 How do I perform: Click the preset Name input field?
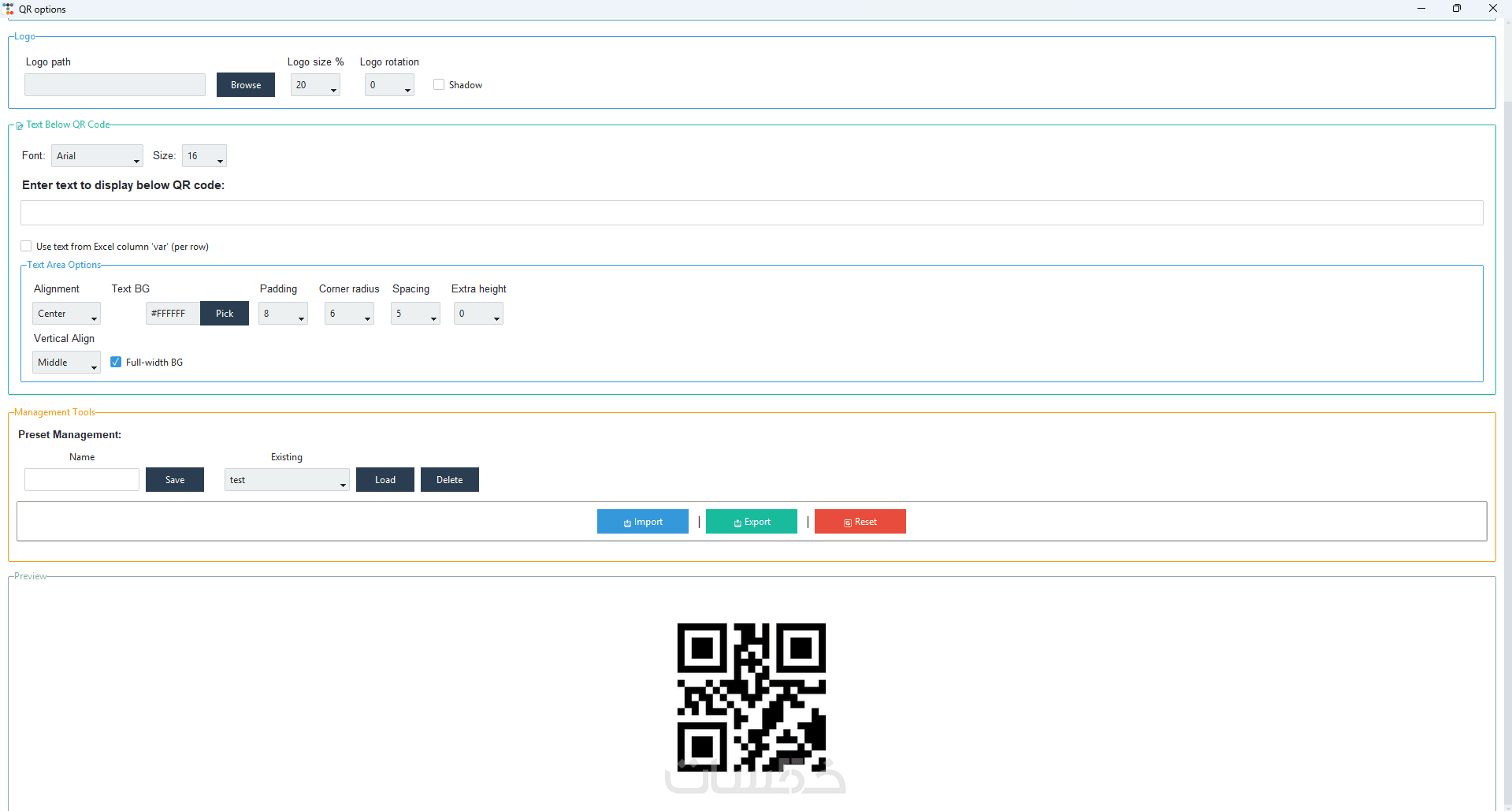coord(82,480)
